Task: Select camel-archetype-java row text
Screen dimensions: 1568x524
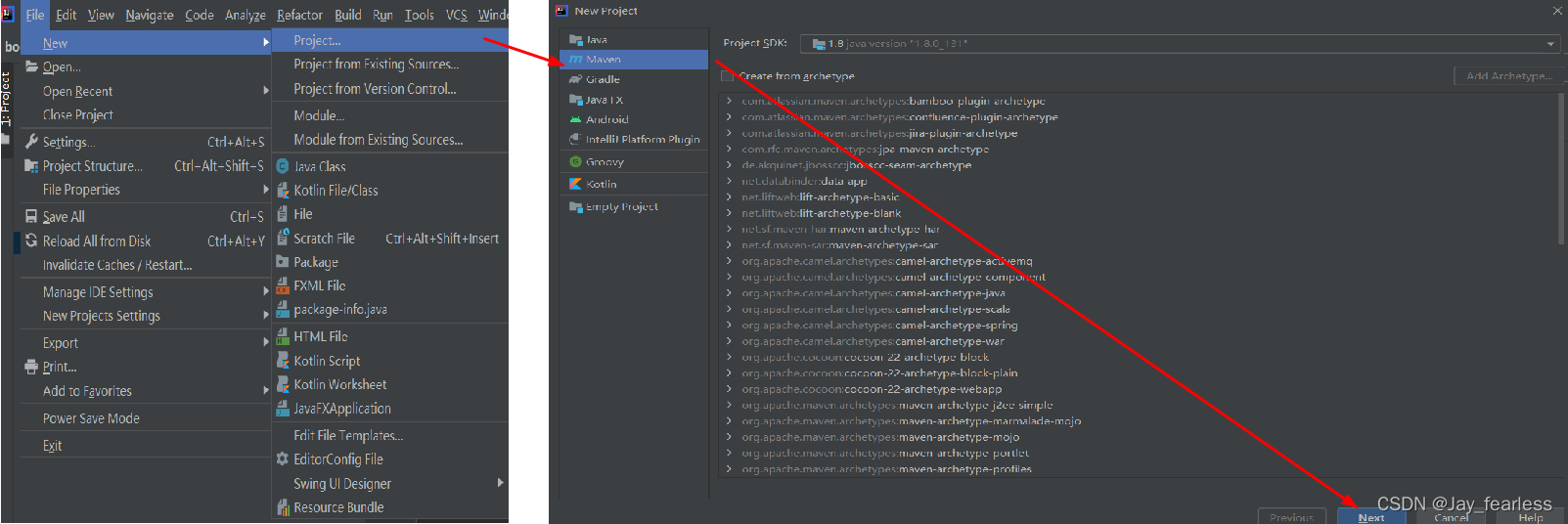Action: 874,293
